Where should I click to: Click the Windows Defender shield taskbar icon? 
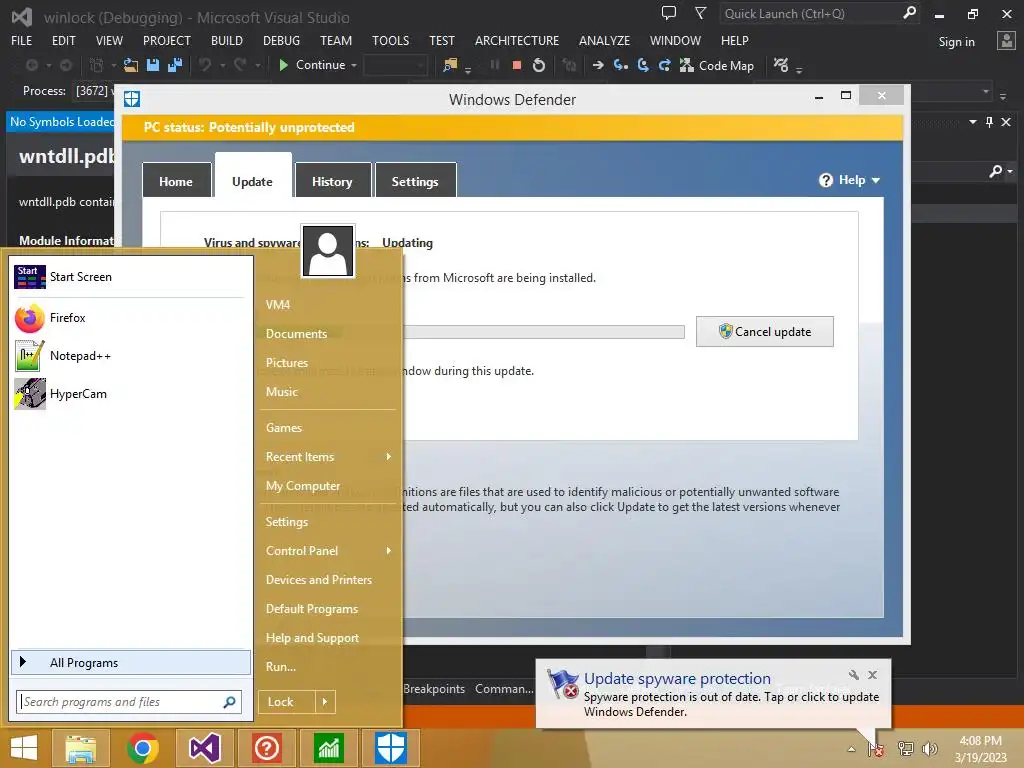point(391,748)
